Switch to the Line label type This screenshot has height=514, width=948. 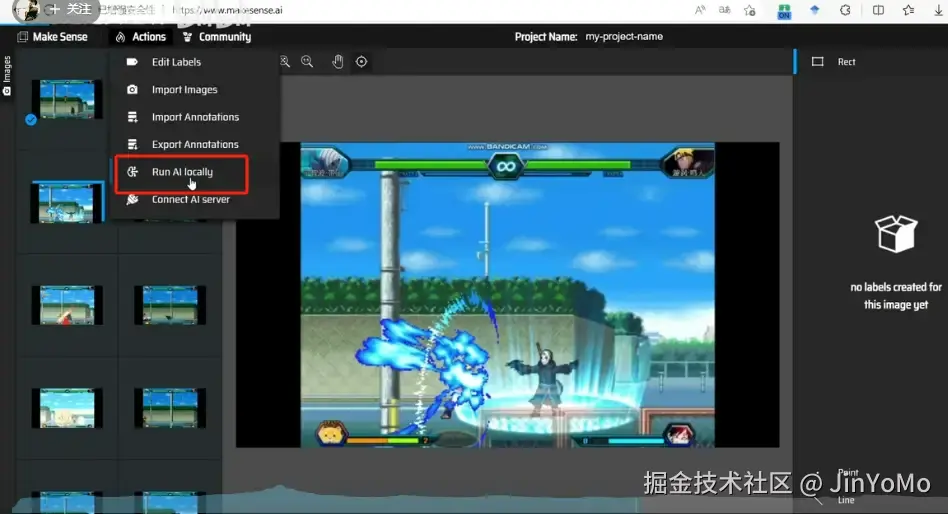(846, 500)
